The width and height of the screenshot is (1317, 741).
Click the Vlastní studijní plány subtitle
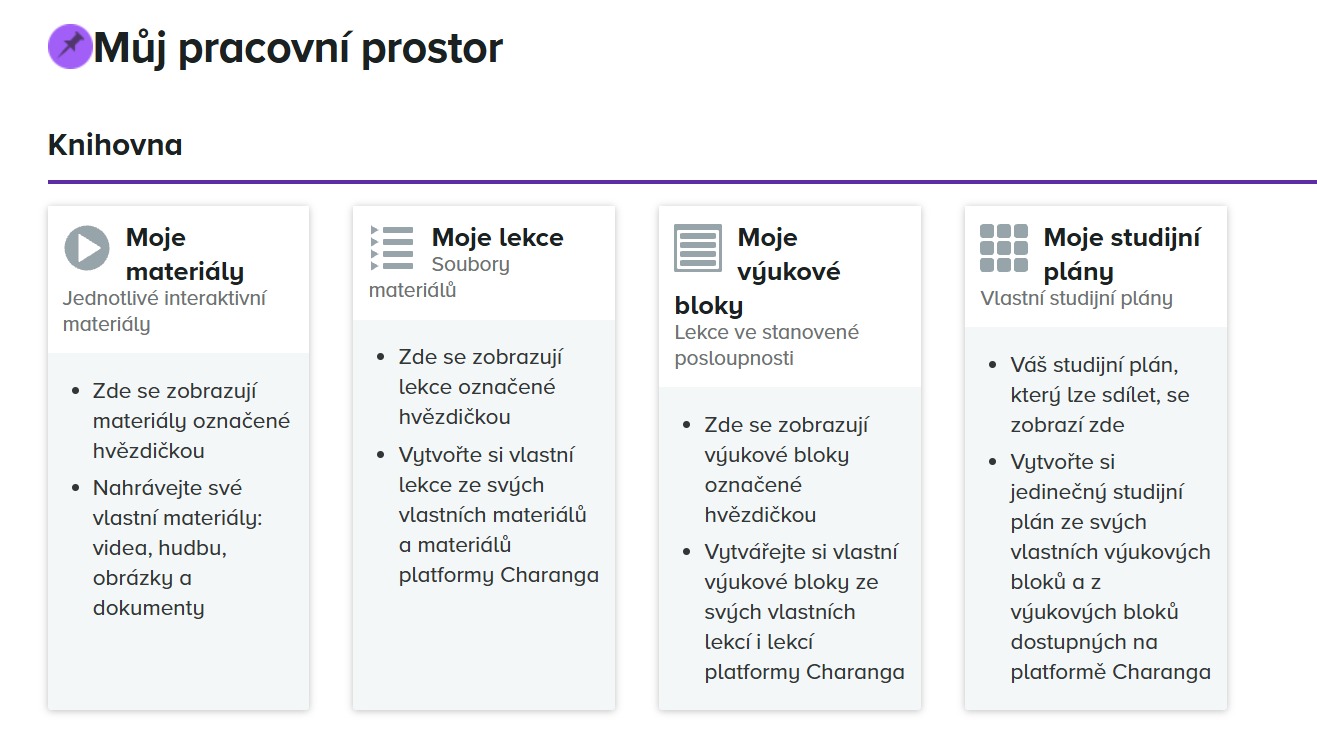pyautogui.click(x=1077, y=298)
